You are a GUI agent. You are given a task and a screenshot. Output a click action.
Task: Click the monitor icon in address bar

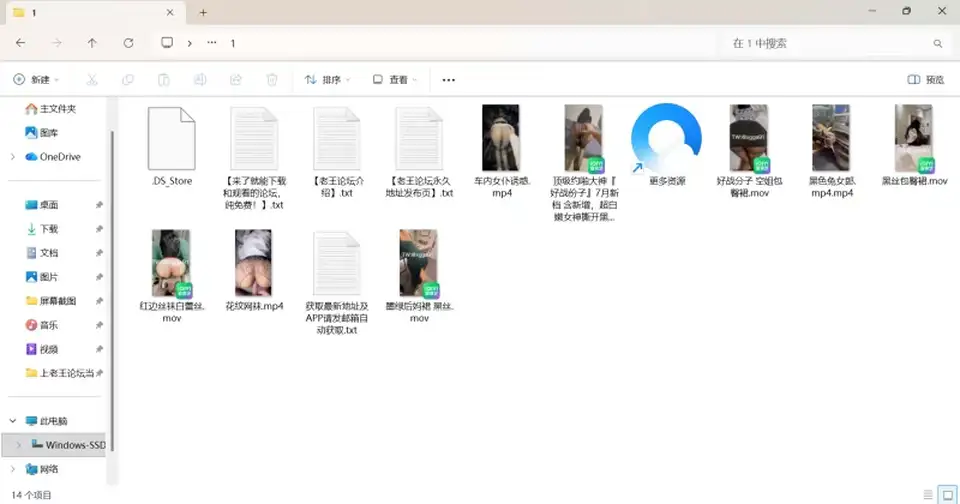(x=167, y=43)
